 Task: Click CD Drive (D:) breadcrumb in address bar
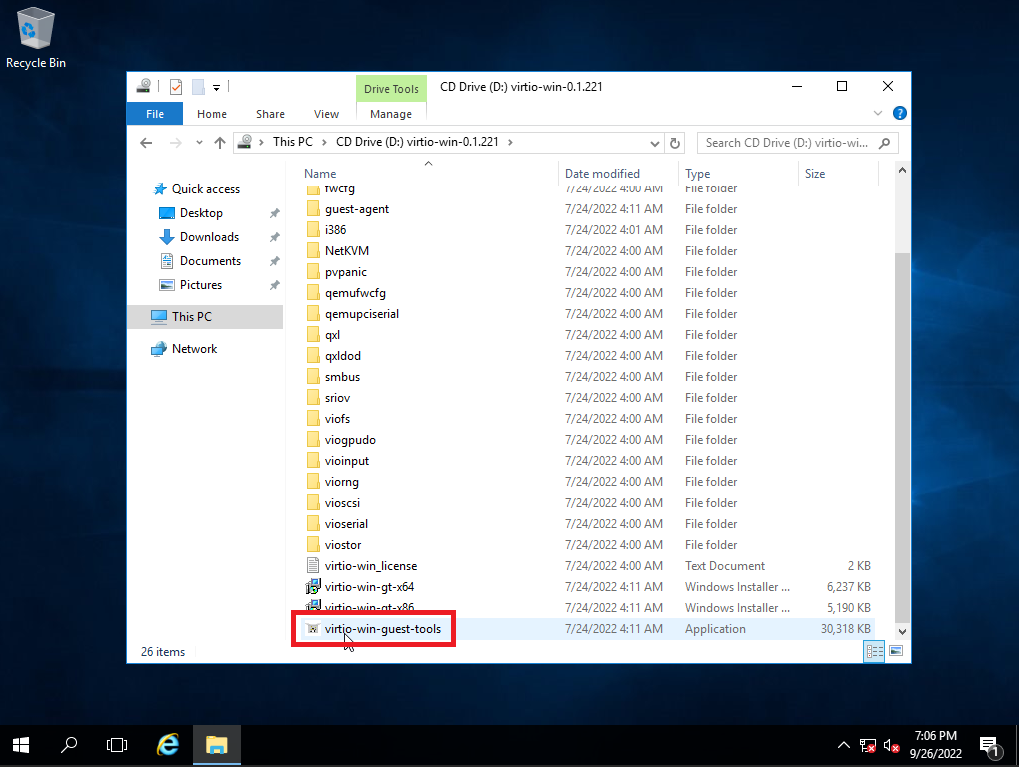[417, 142]
